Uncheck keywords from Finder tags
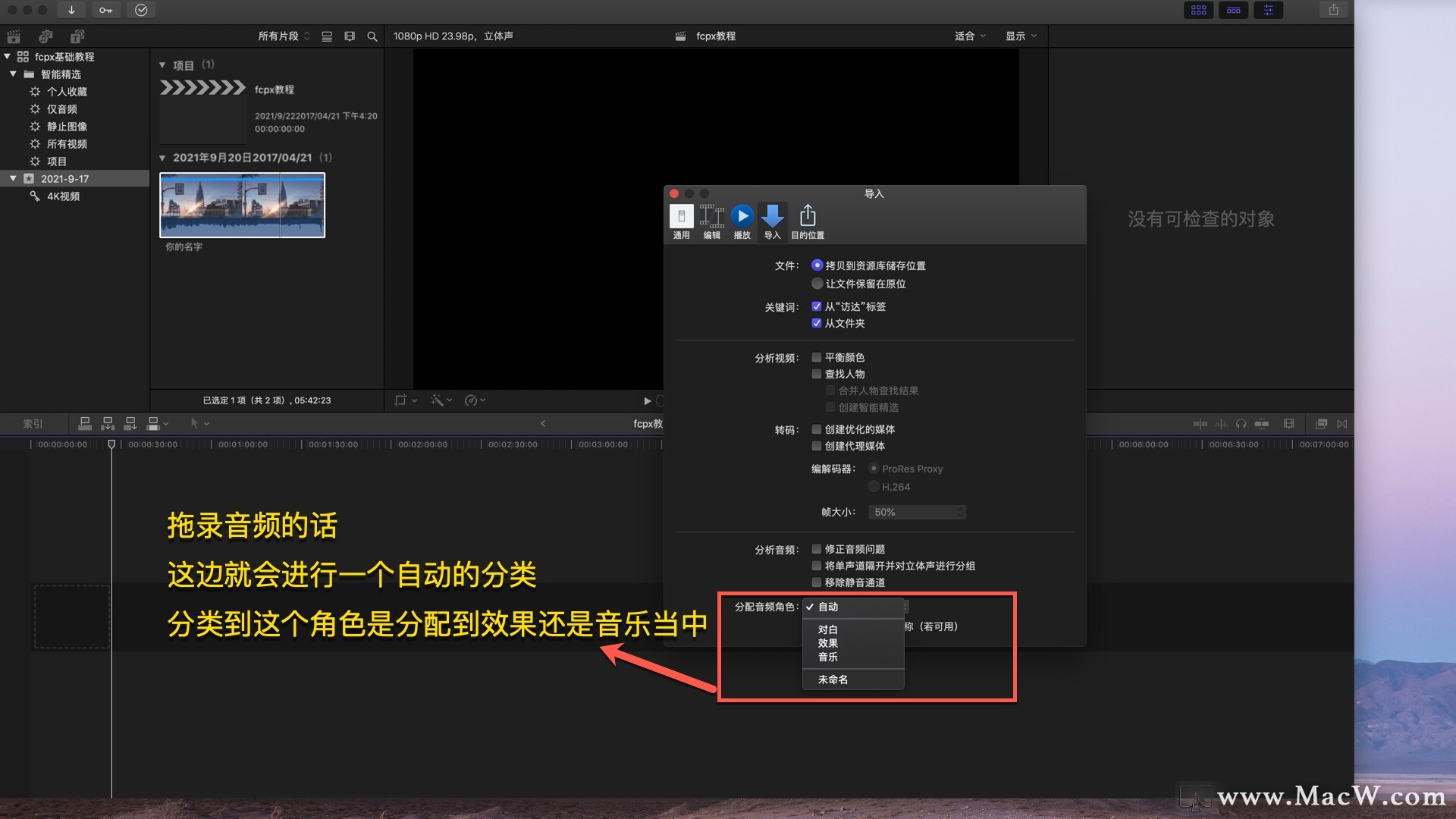Screen dimensions: 1456x819 point(817,306)
